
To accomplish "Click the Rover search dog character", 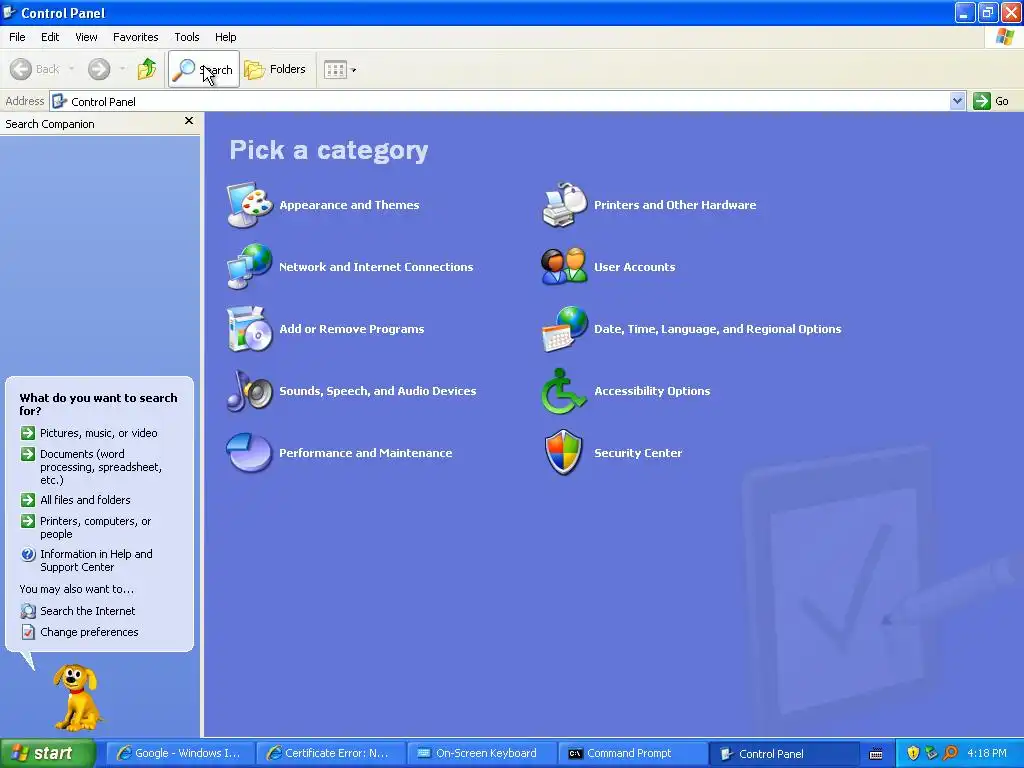I will point(77,697).
